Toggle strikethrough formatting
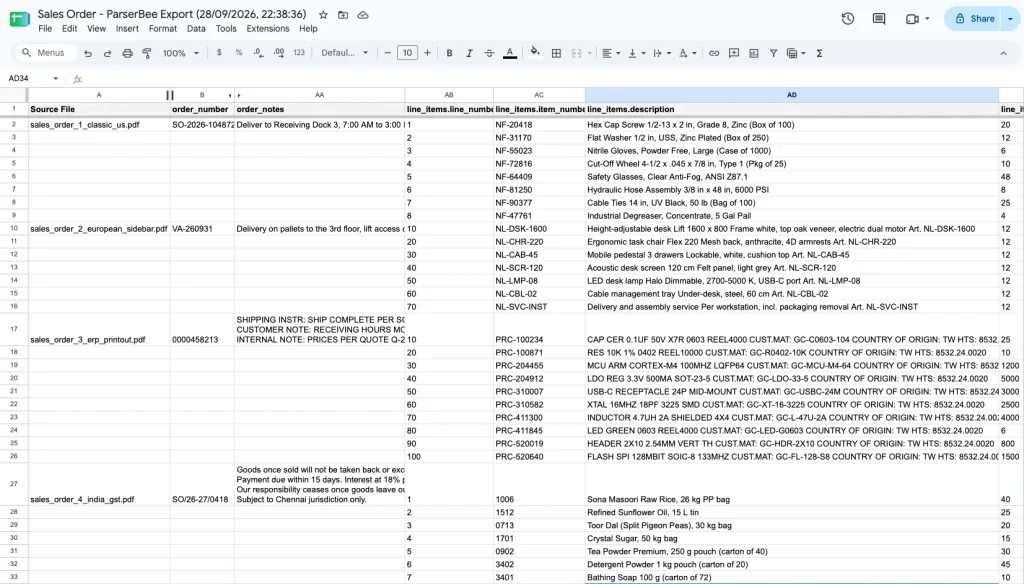This screenshot has width=1024, height=584. click(x=489, y=53)
